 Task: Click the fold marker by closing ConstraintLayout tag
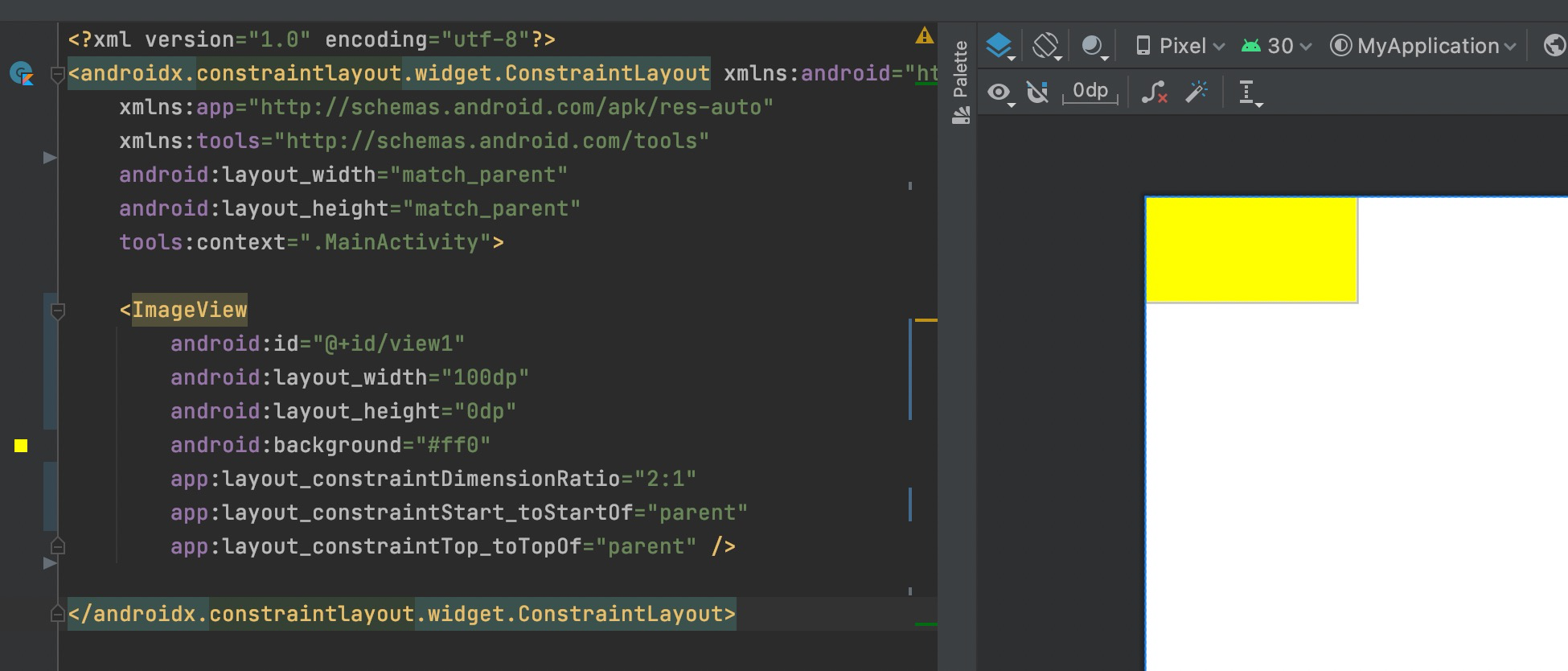[x=57, y=614]
